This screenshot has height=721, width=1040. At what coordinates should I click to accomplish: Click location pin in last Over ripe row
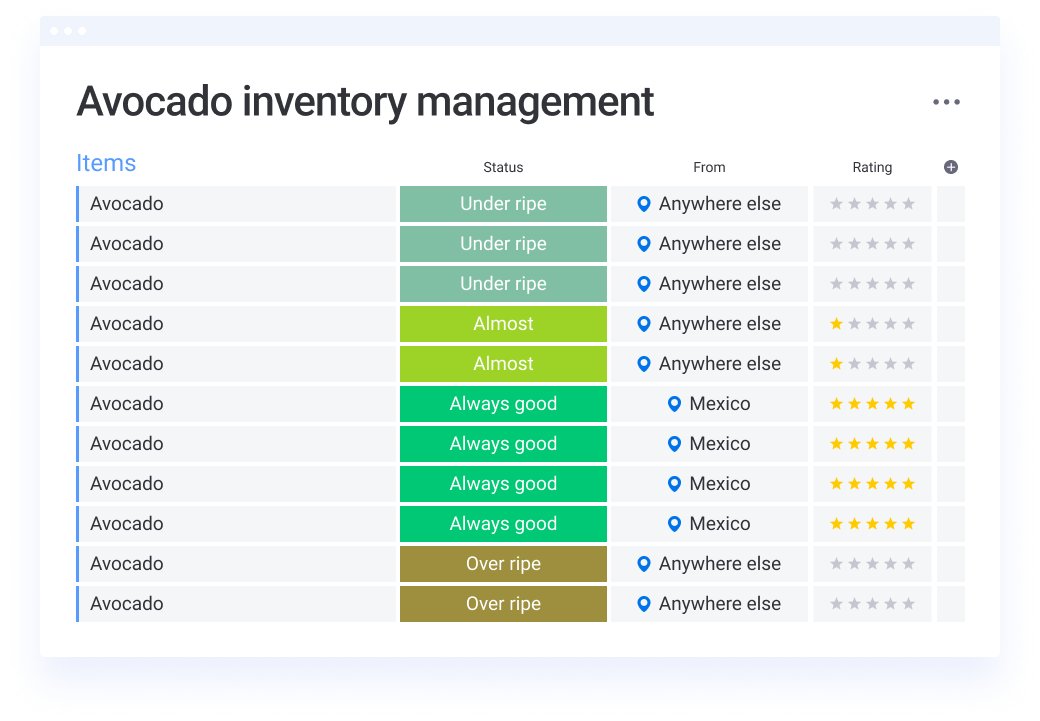(x=643, y=604)
